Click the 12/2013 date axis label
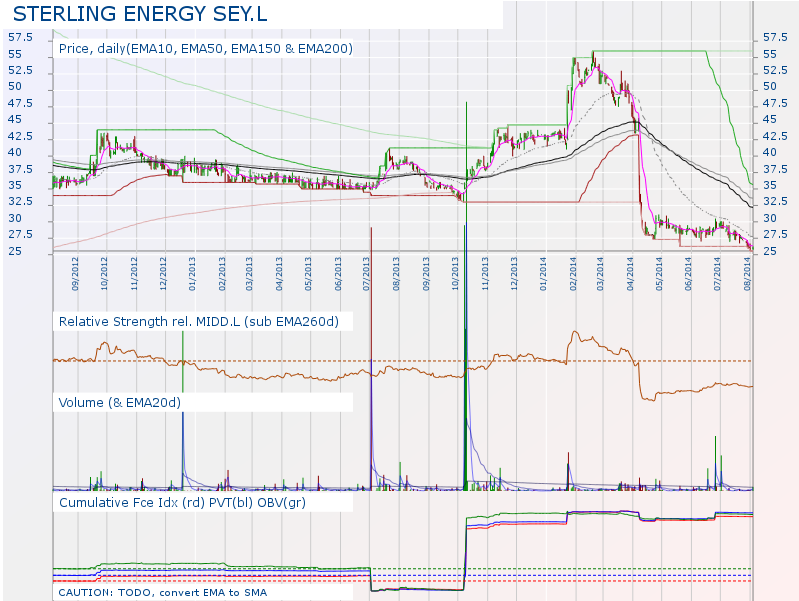Image resolution: width=799 pixels, height=601 pixels. click(514, 274)
